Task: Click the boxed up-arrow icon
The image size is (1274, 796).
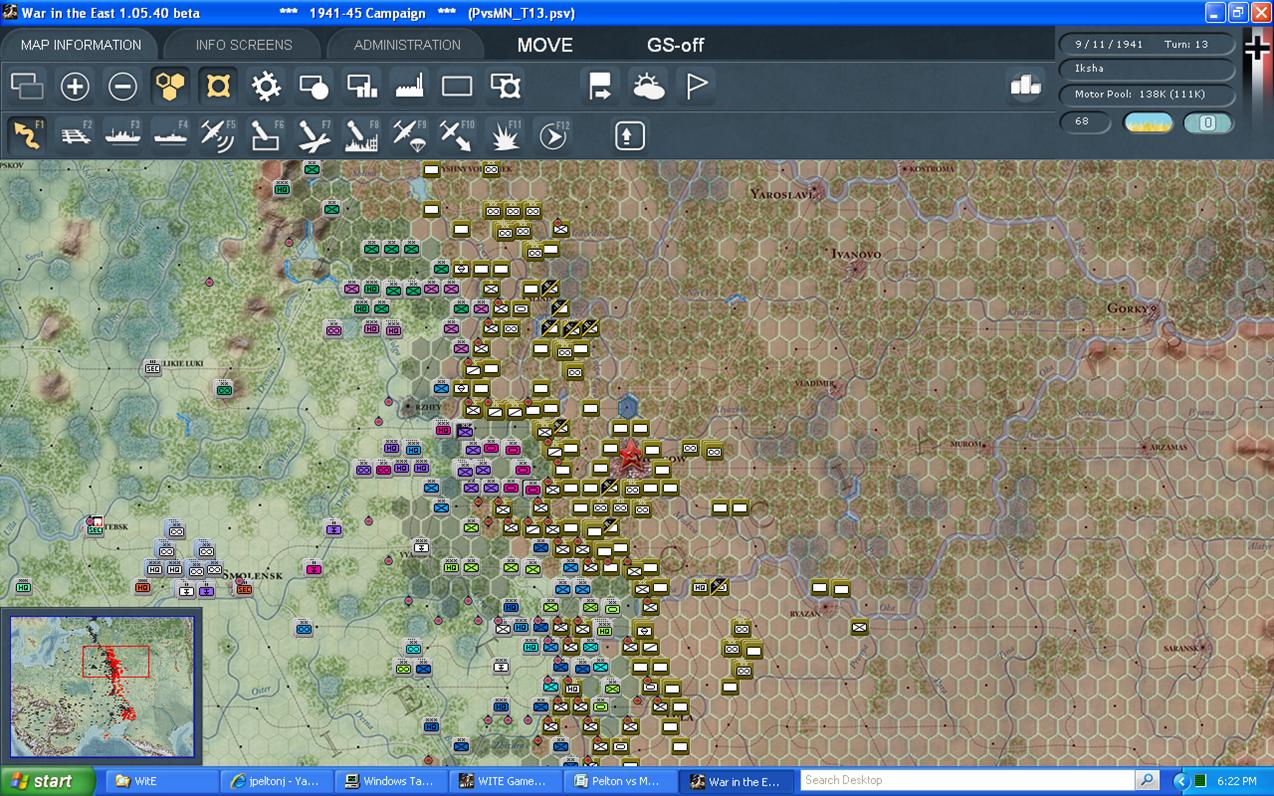Action: coord(630,135)
